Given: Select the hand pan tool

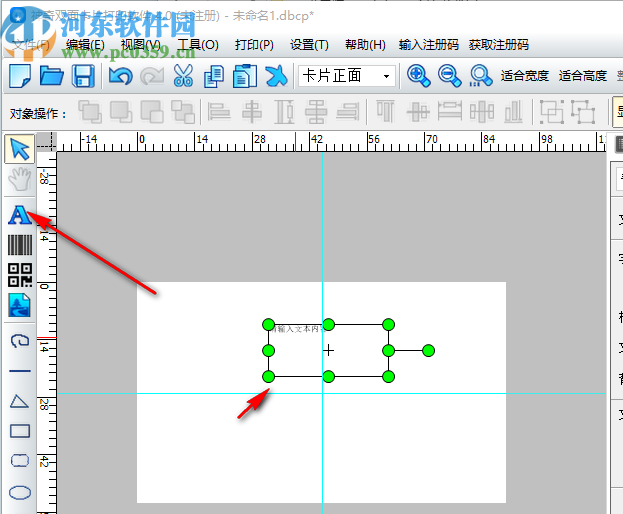Looking at the screenshot, I should tap(19, 178).
